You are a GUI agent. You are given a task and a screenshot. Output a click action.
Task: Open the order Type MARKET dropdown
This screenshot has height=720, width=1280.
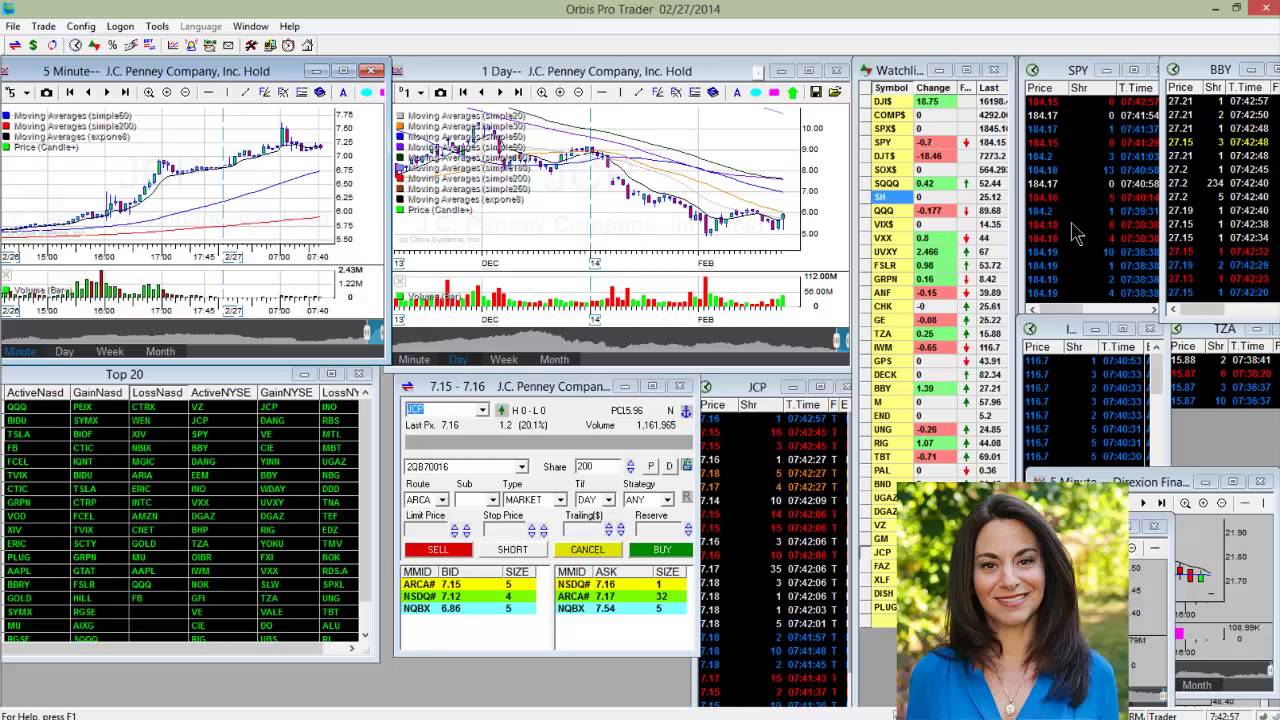click(560, 499)
